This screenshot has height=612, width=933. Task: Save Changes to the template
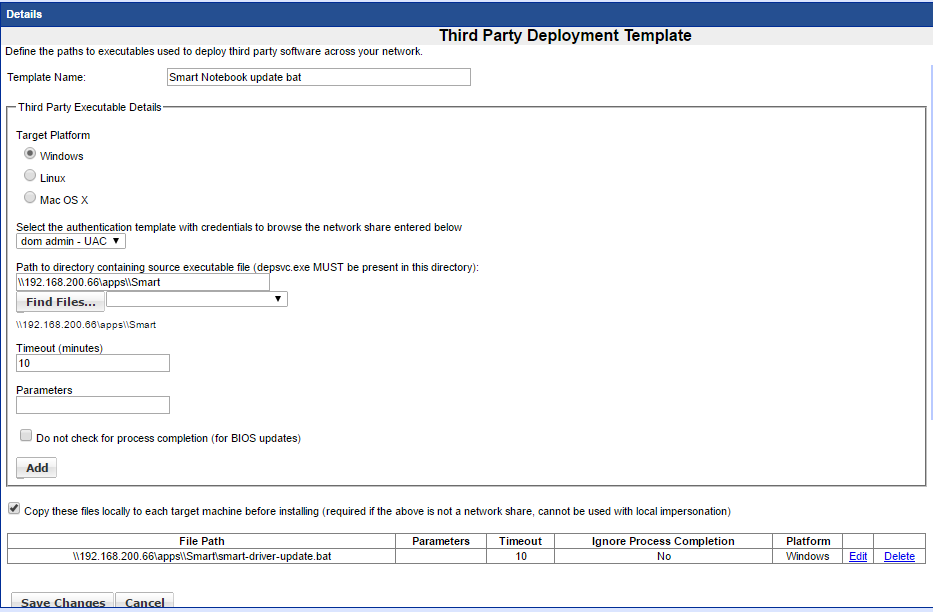click(63, 602)
